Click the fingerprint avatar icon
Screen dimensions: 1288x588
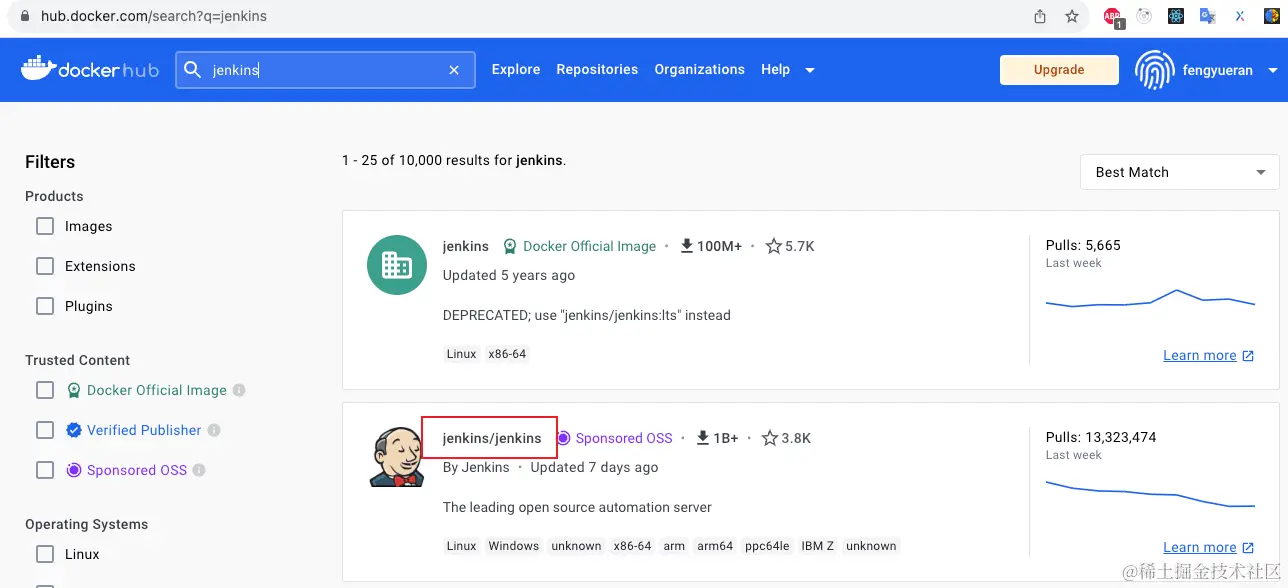point(1154,70)
